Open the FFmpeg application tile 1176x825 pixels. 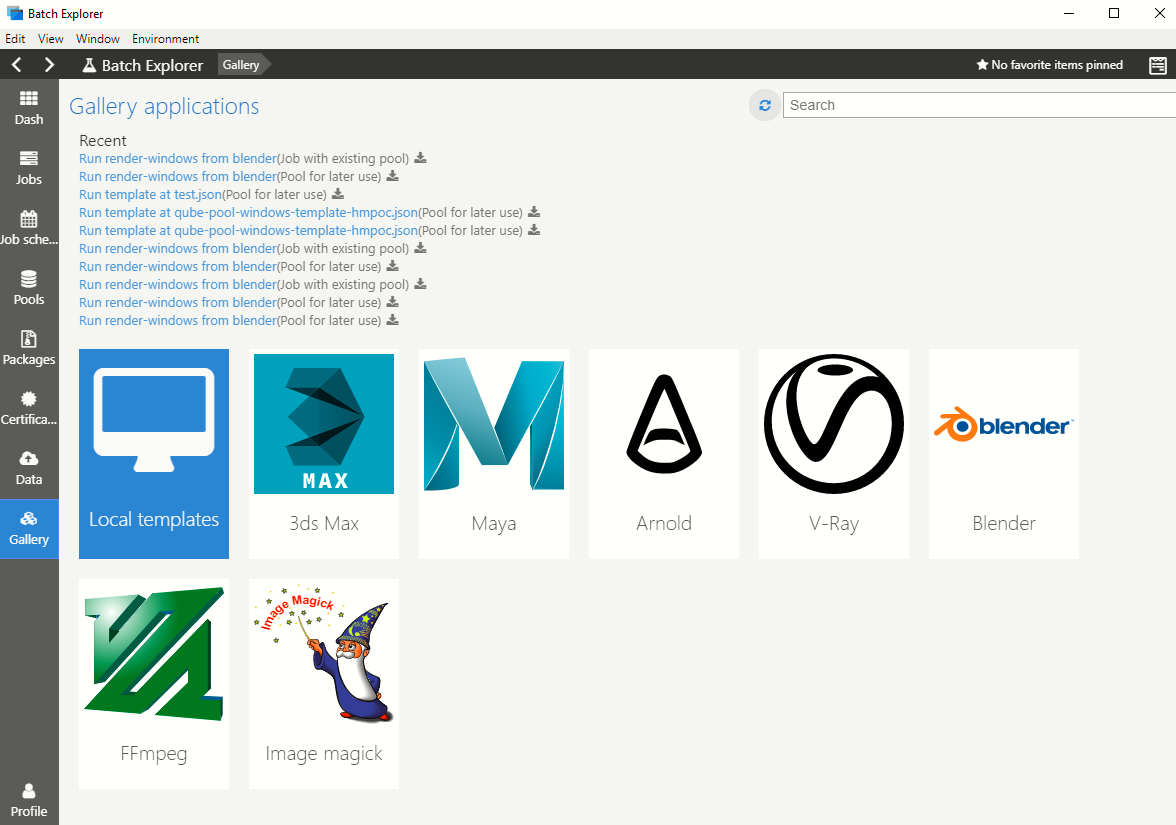154,684
